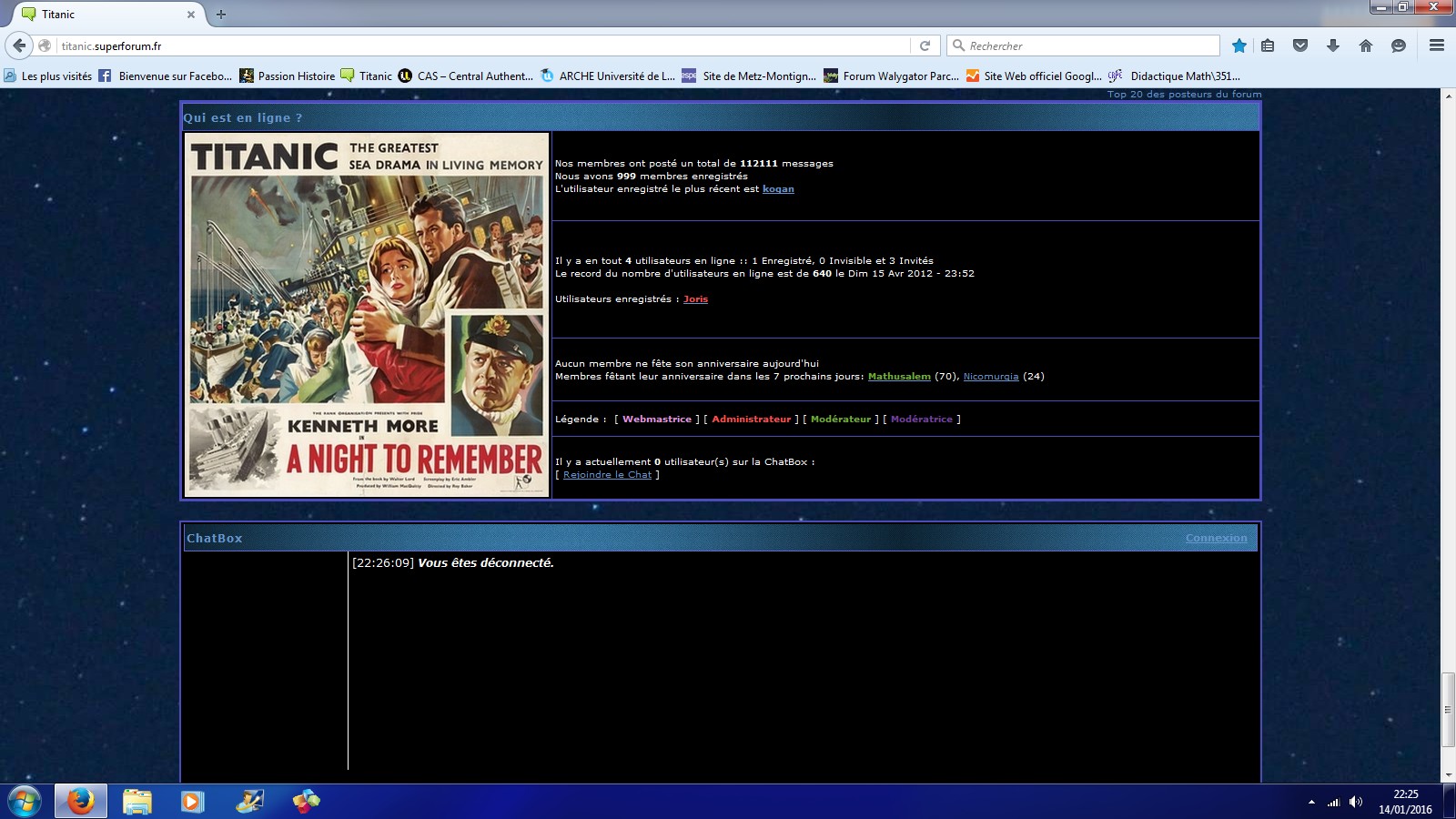The height and width of the screenshot is (819, 1456).
Task: Go to the home page icon
Action: pos(1366,45)
